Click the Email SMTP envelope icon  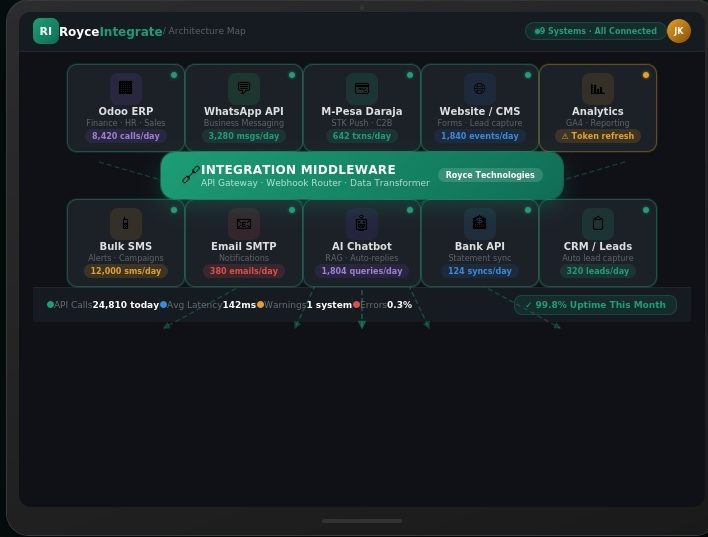(243, 223)
